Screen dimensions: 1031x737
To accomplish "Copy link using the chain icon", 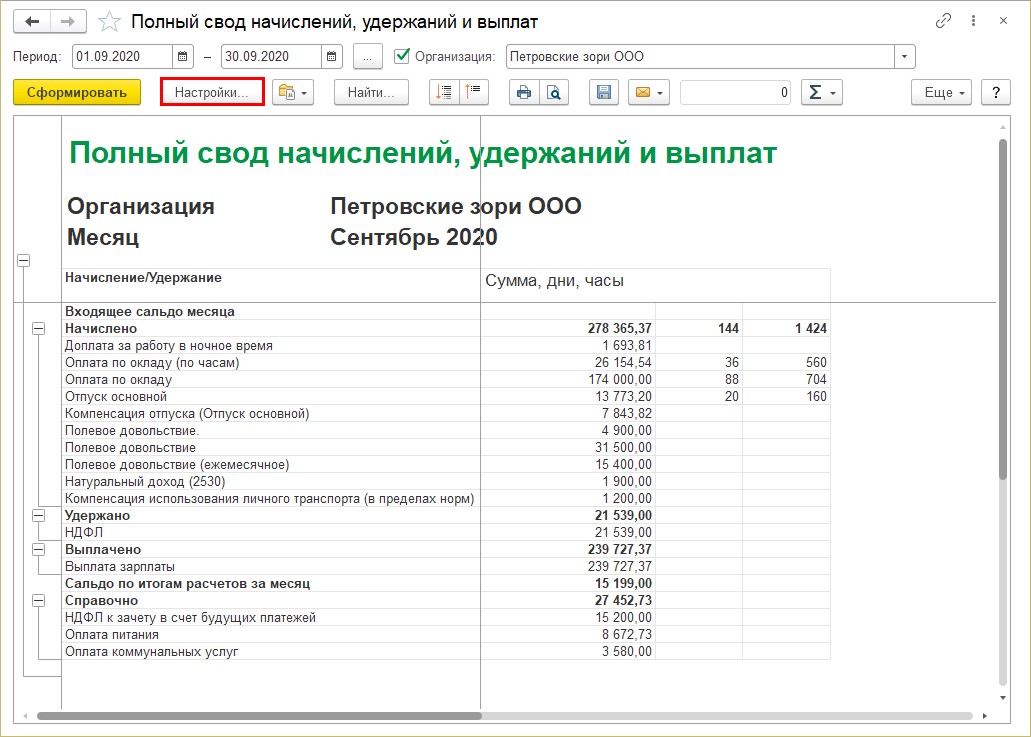I will point(943,21).
